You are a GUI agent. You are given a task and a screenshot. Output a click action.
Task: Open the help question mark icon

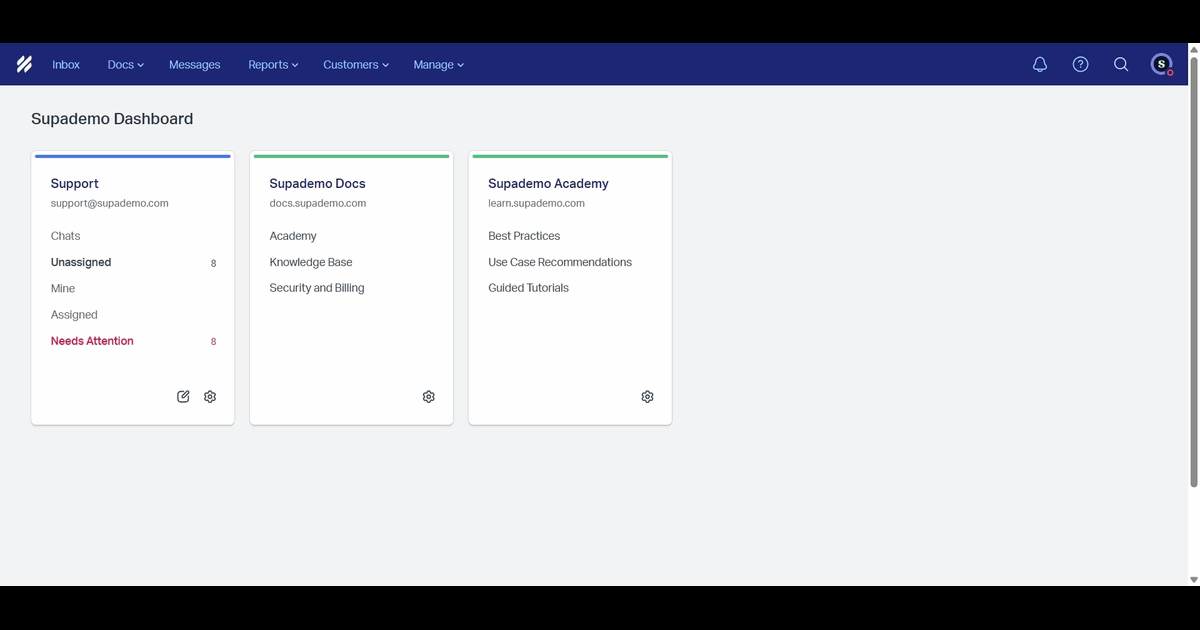pos(1080,64)
